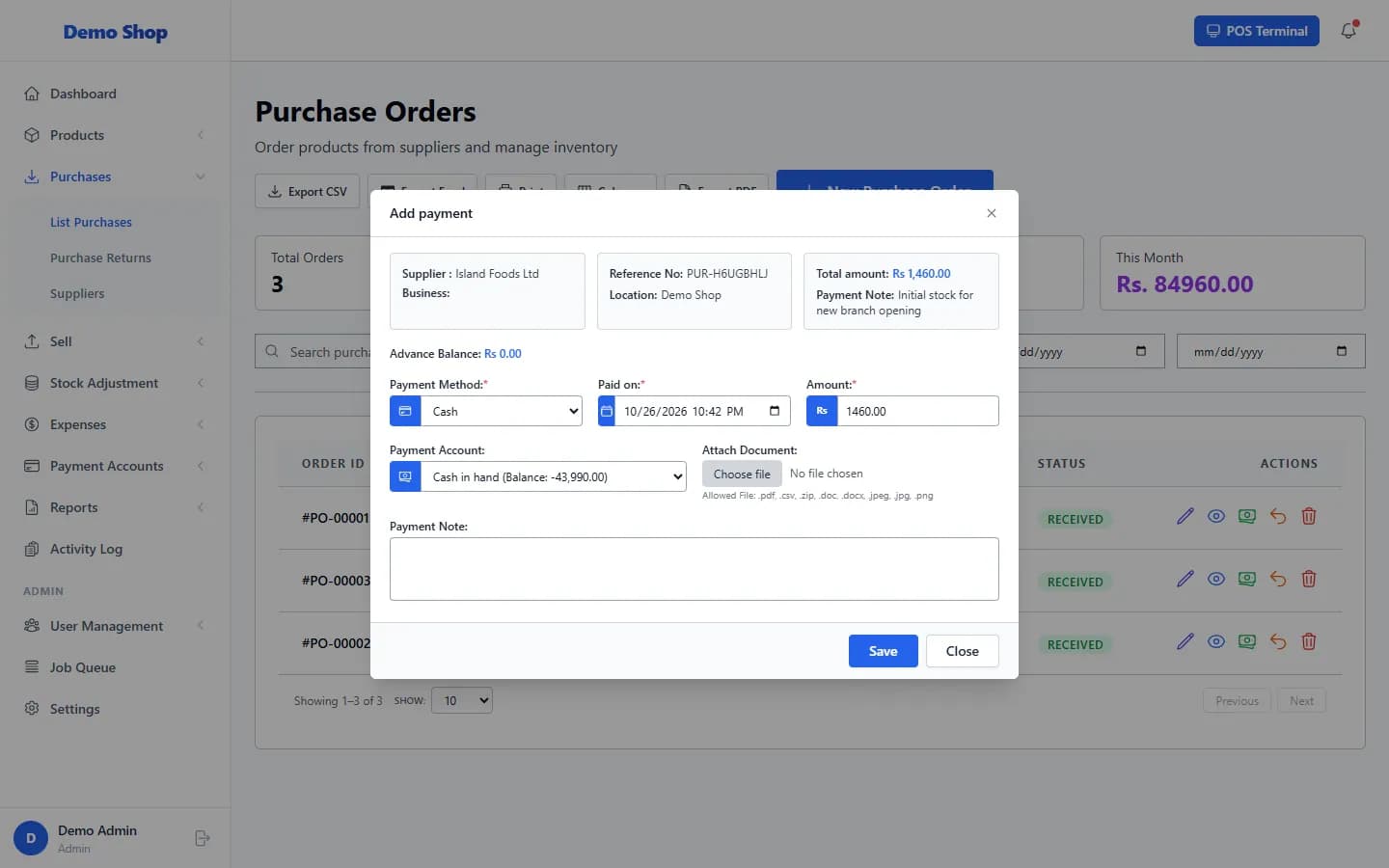View order #PO-00001 with the eye icon
This screenshot has width=1389, height=868.
coord(1216,516)
